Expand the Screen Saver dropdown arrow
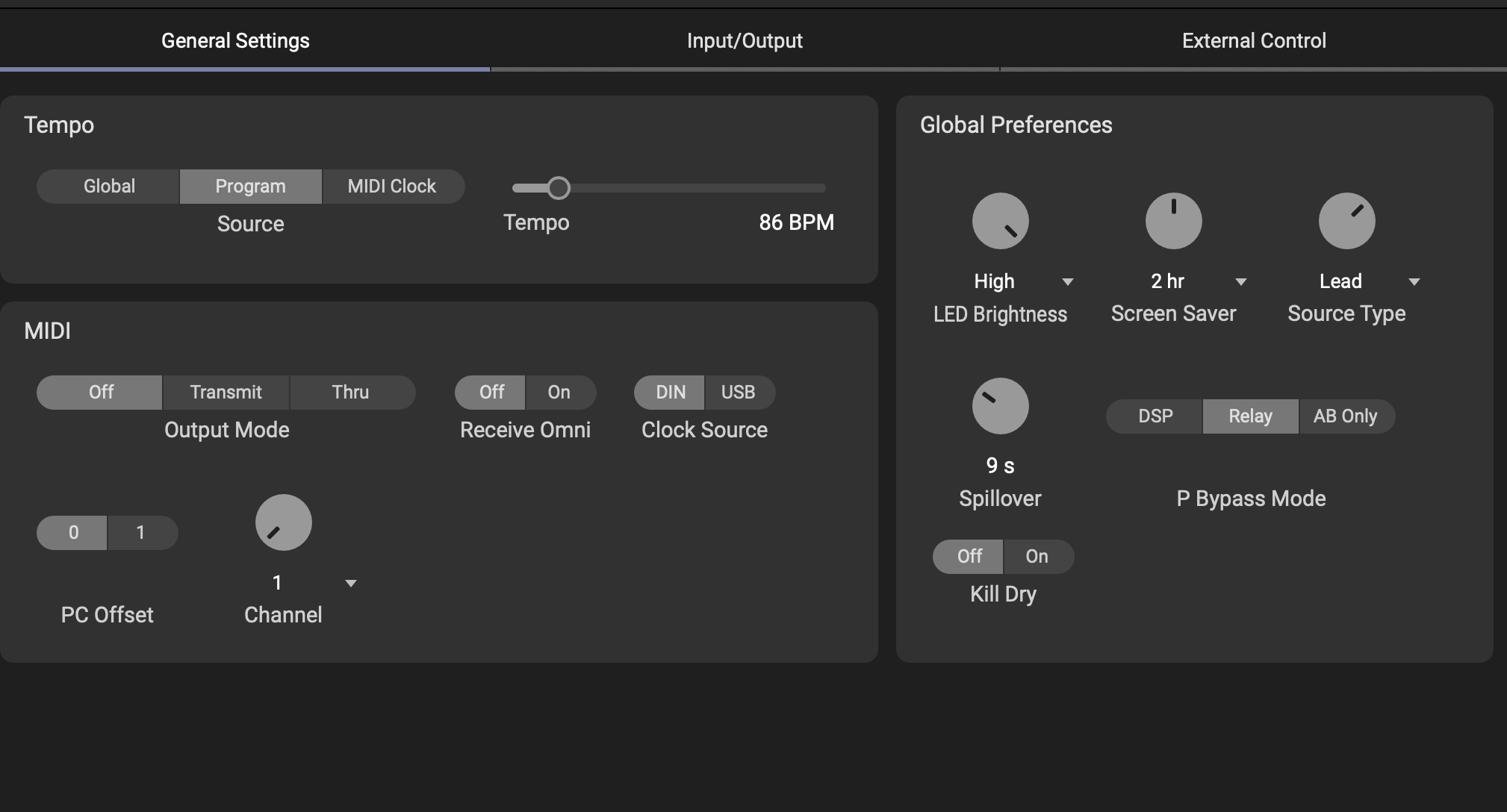The height and width of the screenshot is (812, 1507). pos(1241,282)
